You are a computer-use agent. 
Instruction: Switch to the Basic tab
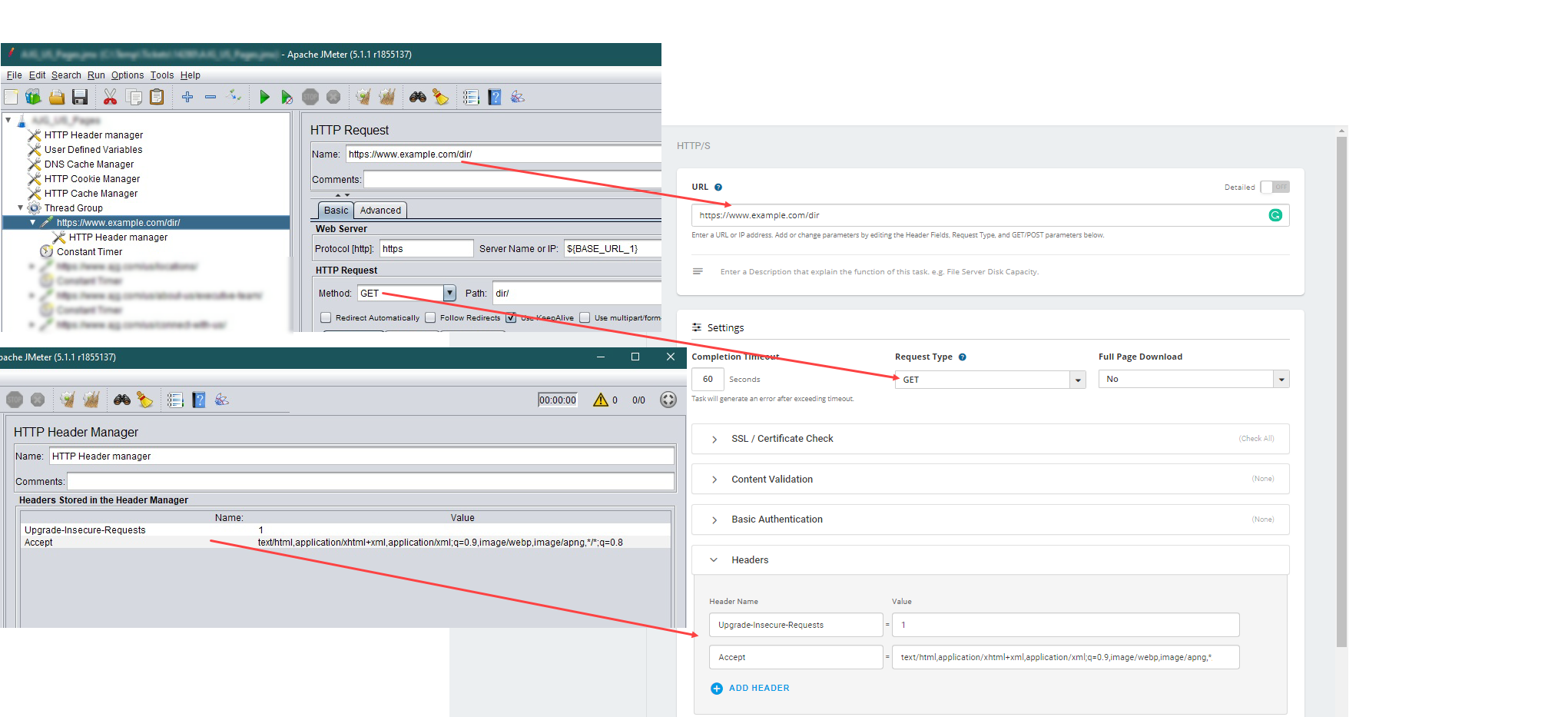336,211
